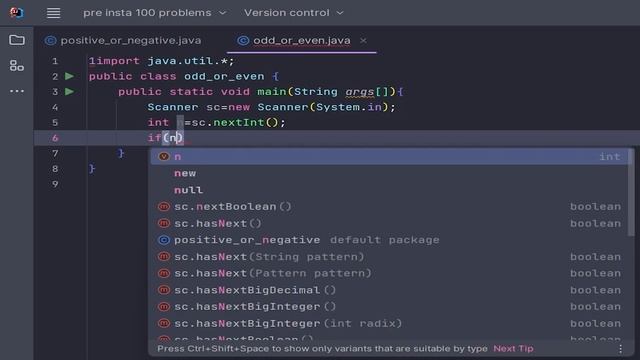Place cursor in import java.util line
The width and height of the screenshot is (640, 360).
[162, 61]
